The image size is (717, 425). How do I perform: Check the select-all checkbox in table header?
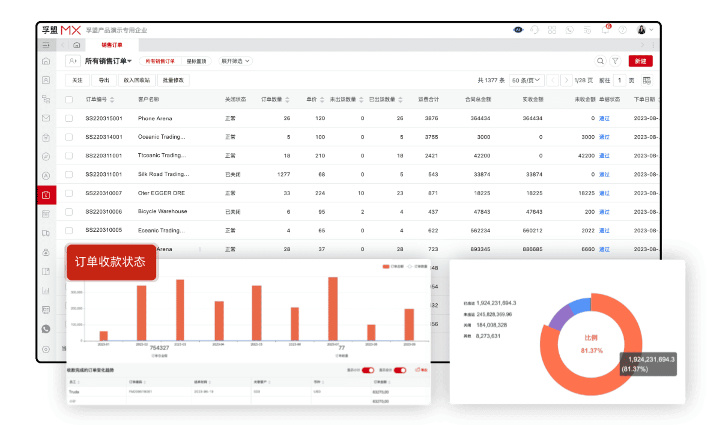tap(69, 100)
